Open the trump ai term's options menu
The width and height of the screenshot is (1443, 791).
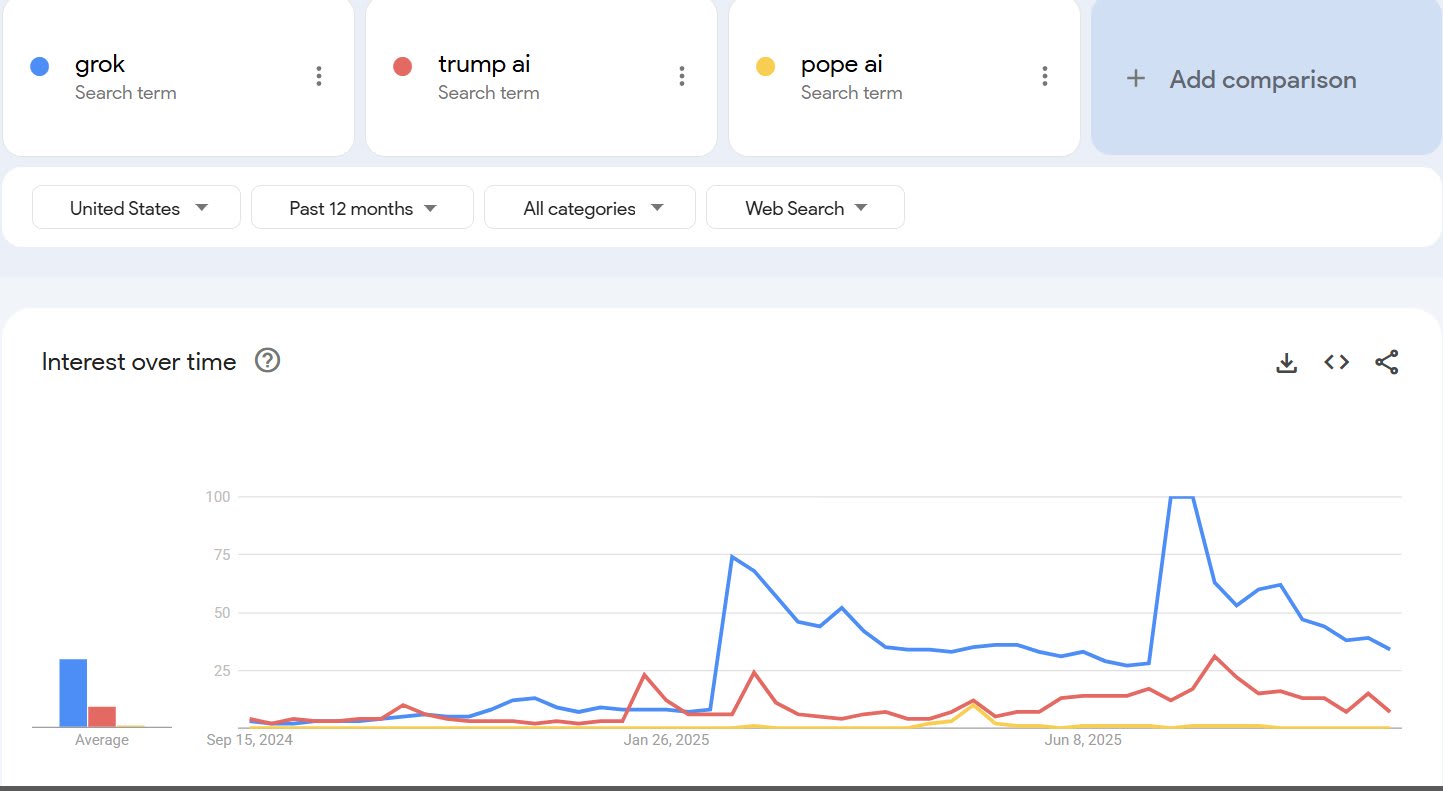coord(681,76)
